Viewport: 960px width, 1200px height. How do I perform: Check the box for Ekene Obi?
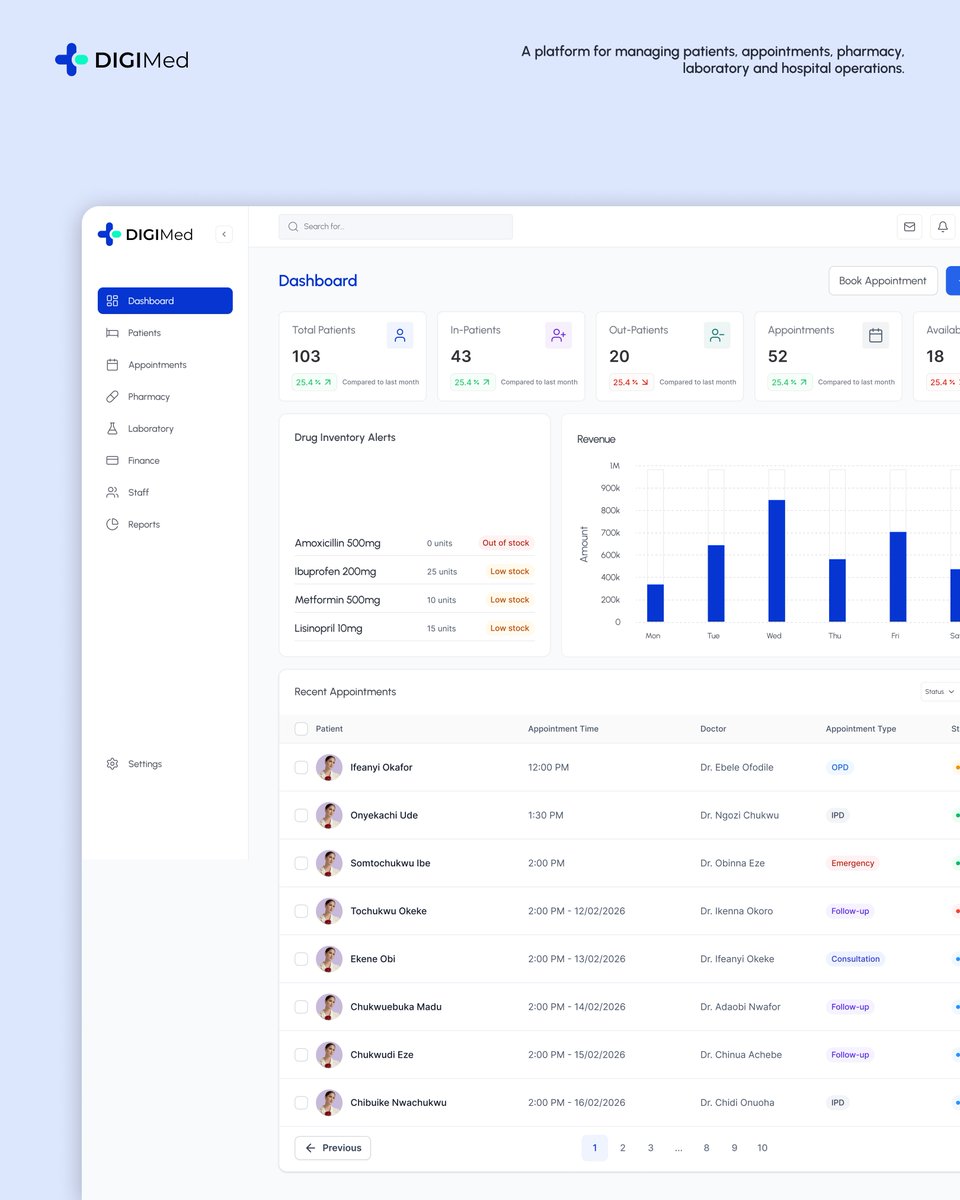tap(301, 959)
